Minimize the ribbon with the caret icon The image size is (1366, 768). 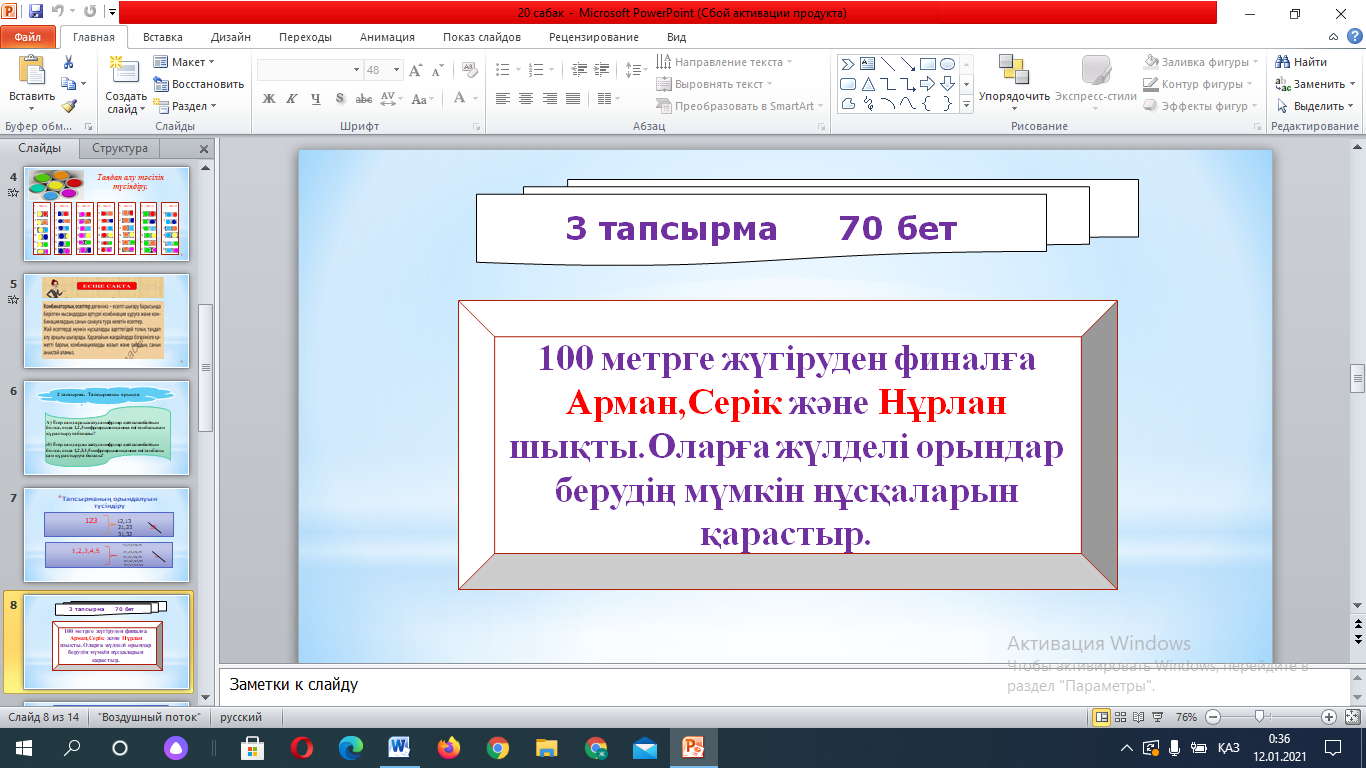1332,37
